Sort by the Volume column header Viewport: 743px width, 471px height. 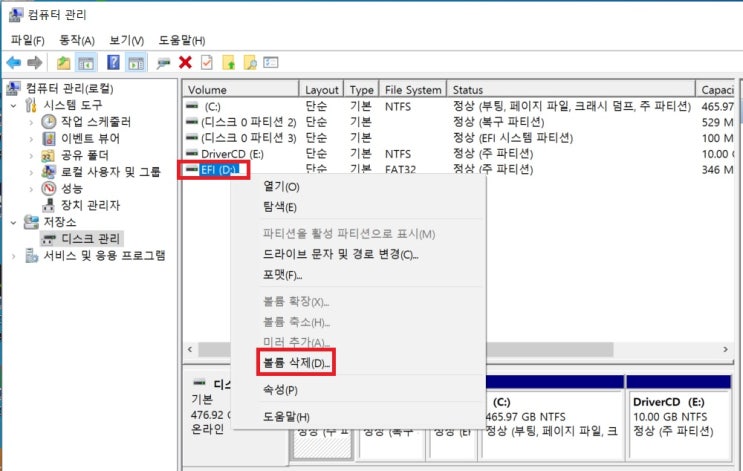pos(241,90)
